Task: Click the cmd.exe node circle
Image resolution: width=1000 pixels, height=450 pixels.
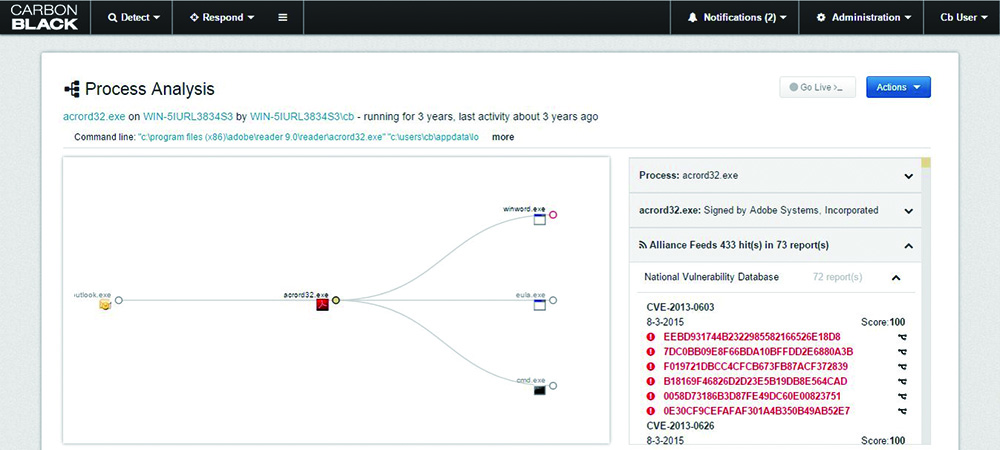Action: 553,386
